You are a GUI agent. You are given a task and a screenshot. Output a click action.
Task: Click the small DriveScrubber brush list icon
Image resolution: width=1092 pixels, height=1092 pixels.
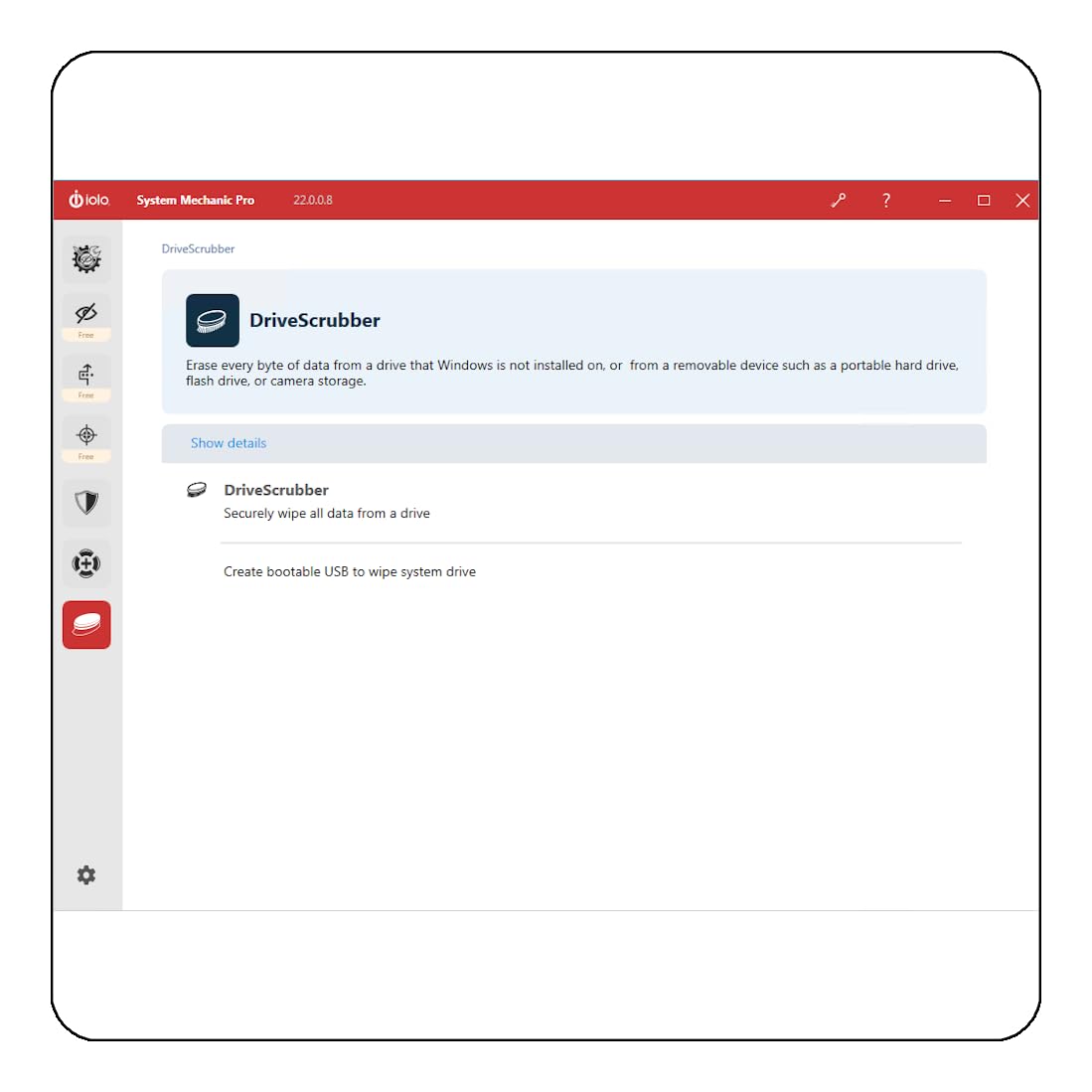(197, 490)
